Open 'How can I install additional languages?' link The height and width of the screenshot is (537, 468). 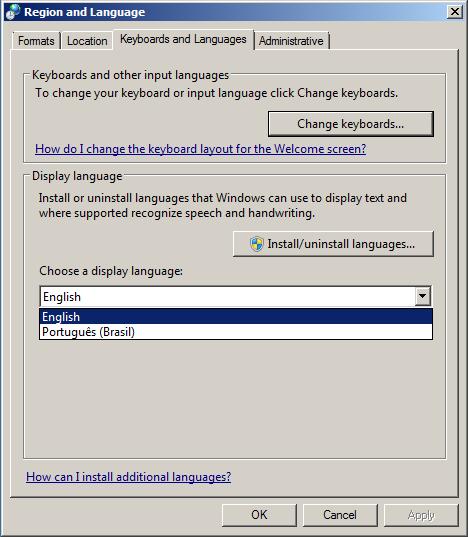tap(129, 477)
